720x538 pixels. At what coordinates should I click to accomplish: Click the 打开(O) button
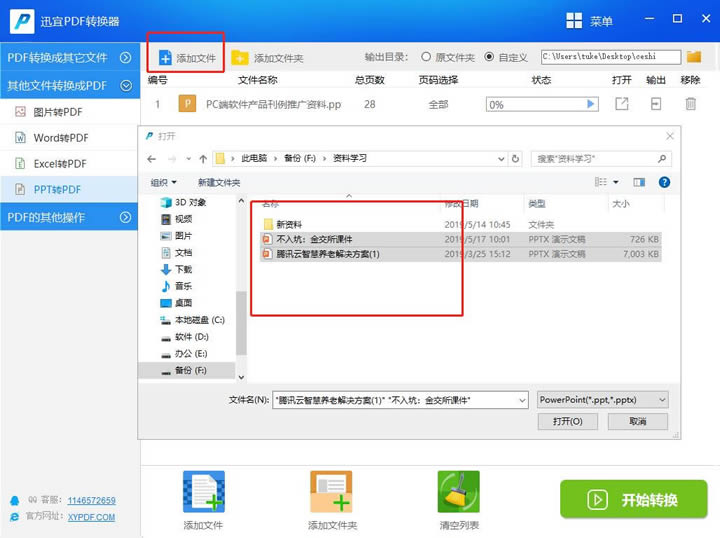tap(568, 421)
